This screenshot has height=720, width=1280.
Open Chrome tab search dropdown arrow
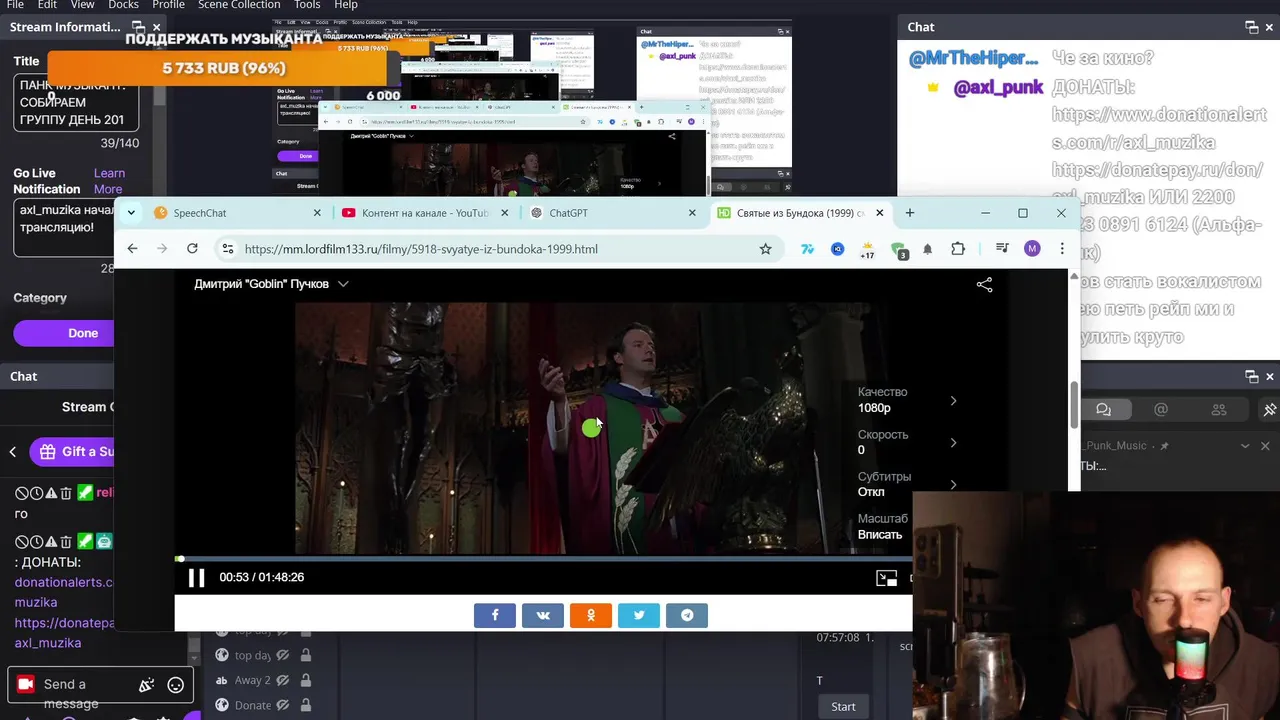click(131, 213)
